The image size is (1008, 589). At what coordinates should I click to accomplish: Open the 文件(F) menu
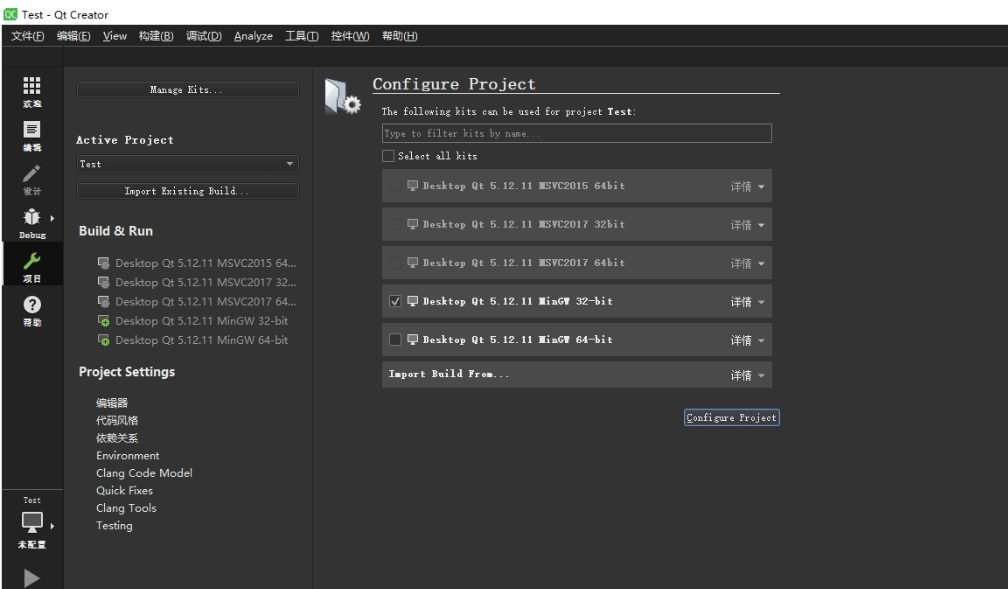click(28, 36)
